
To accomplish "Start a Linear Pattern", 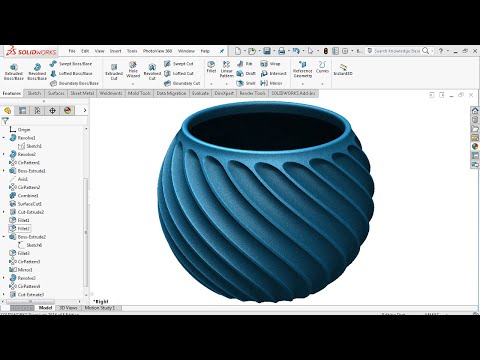I will pos(226,69).
